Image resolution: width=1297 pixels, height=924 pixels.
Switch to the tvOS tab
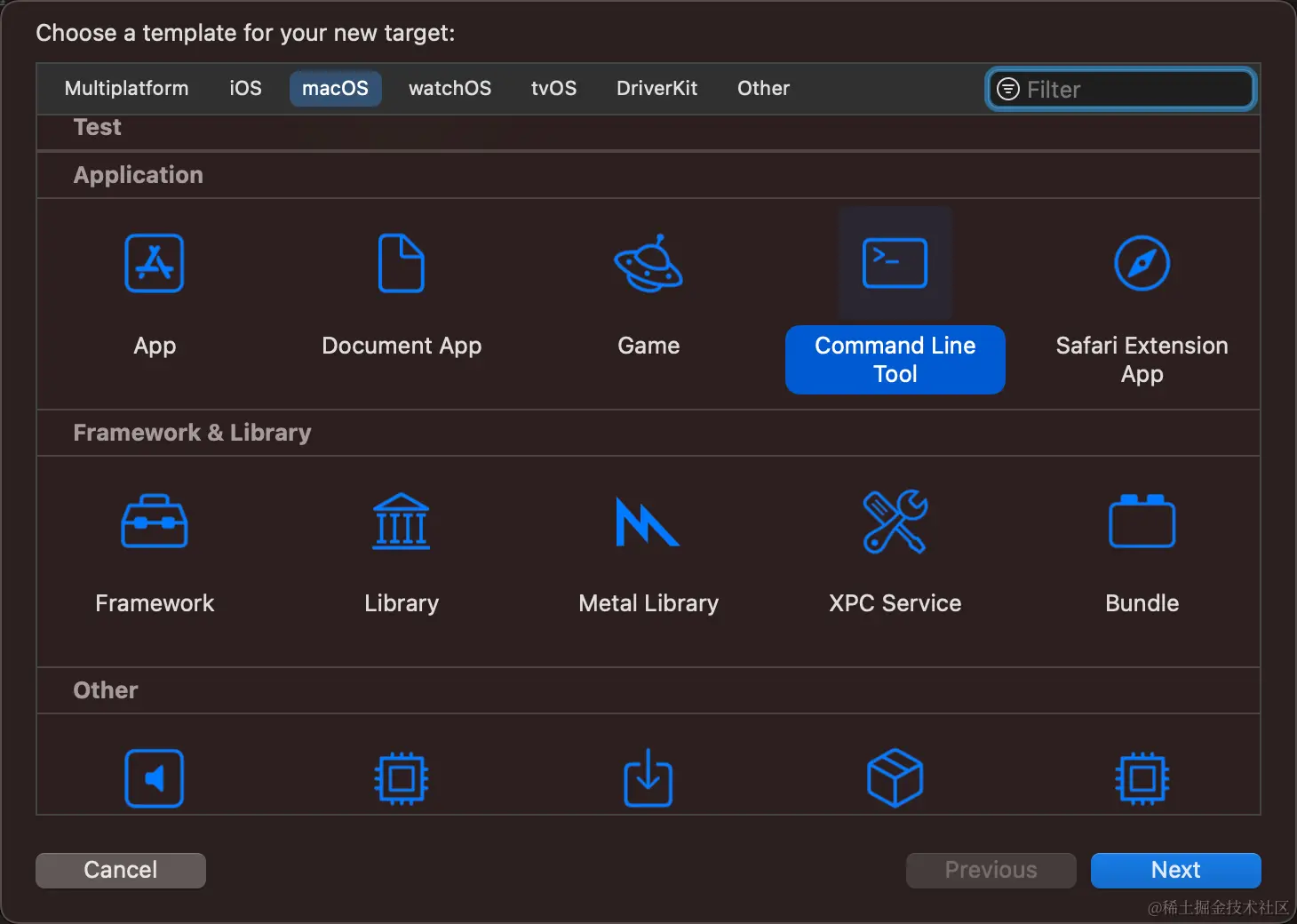(x=554, y=88)
